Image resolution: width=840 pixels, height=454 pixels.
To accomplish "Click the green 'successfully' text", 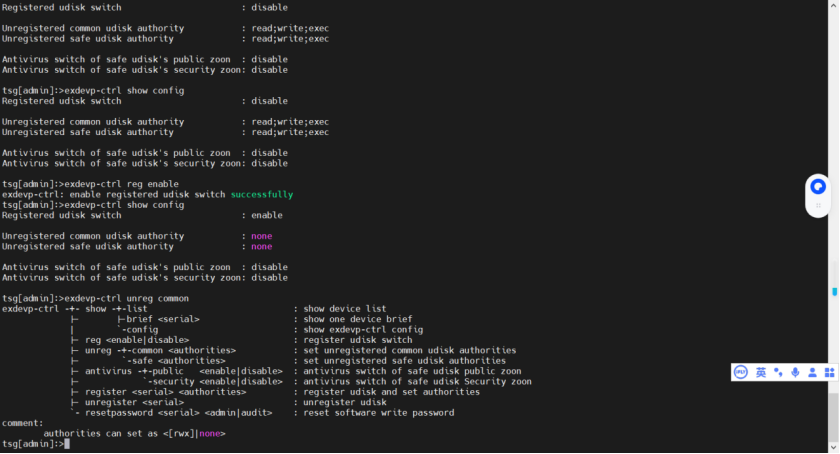I will click(x=262, y=195).
